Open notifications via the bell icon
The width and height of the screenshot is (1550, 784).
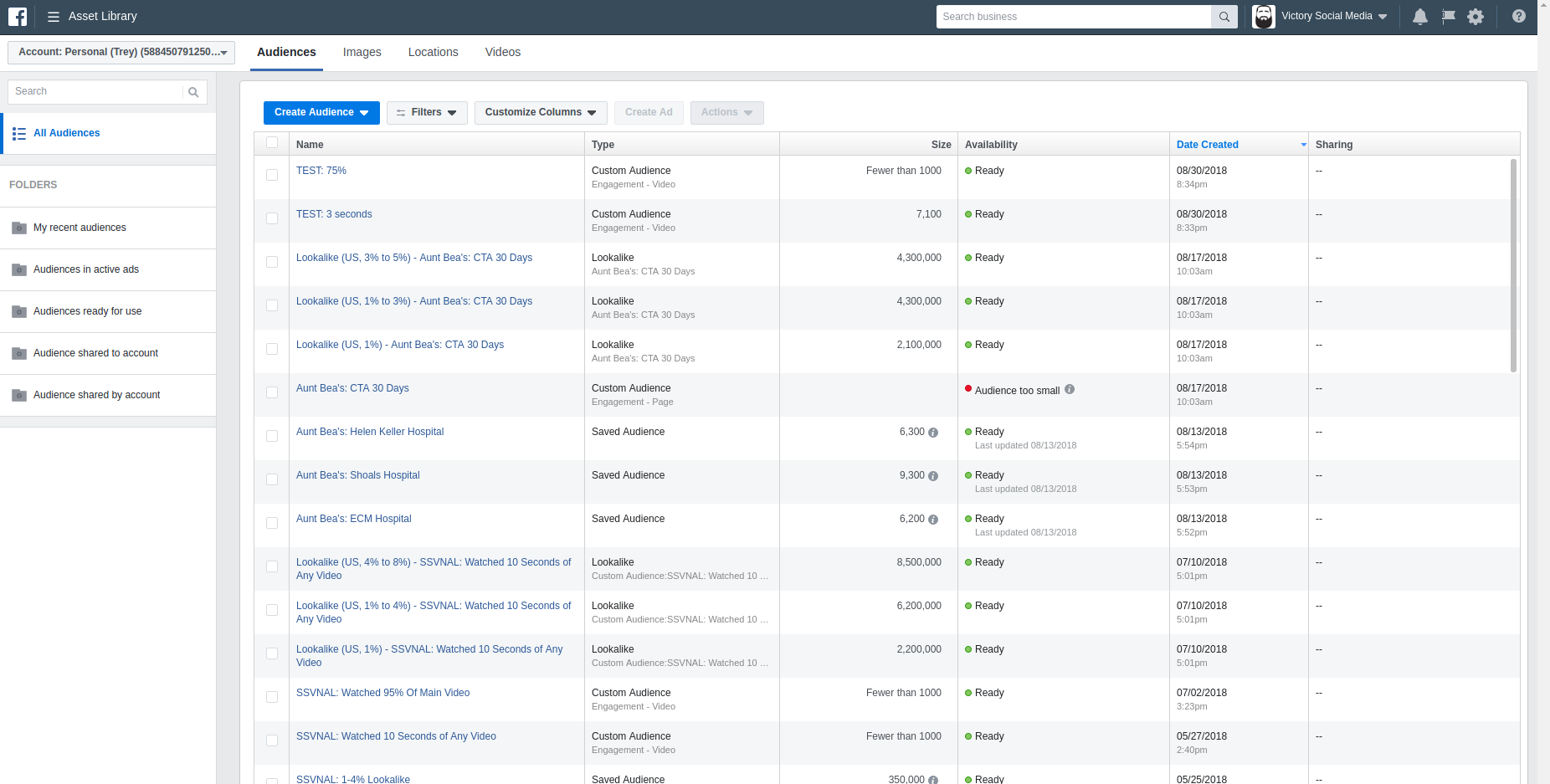coord(1419,16)
